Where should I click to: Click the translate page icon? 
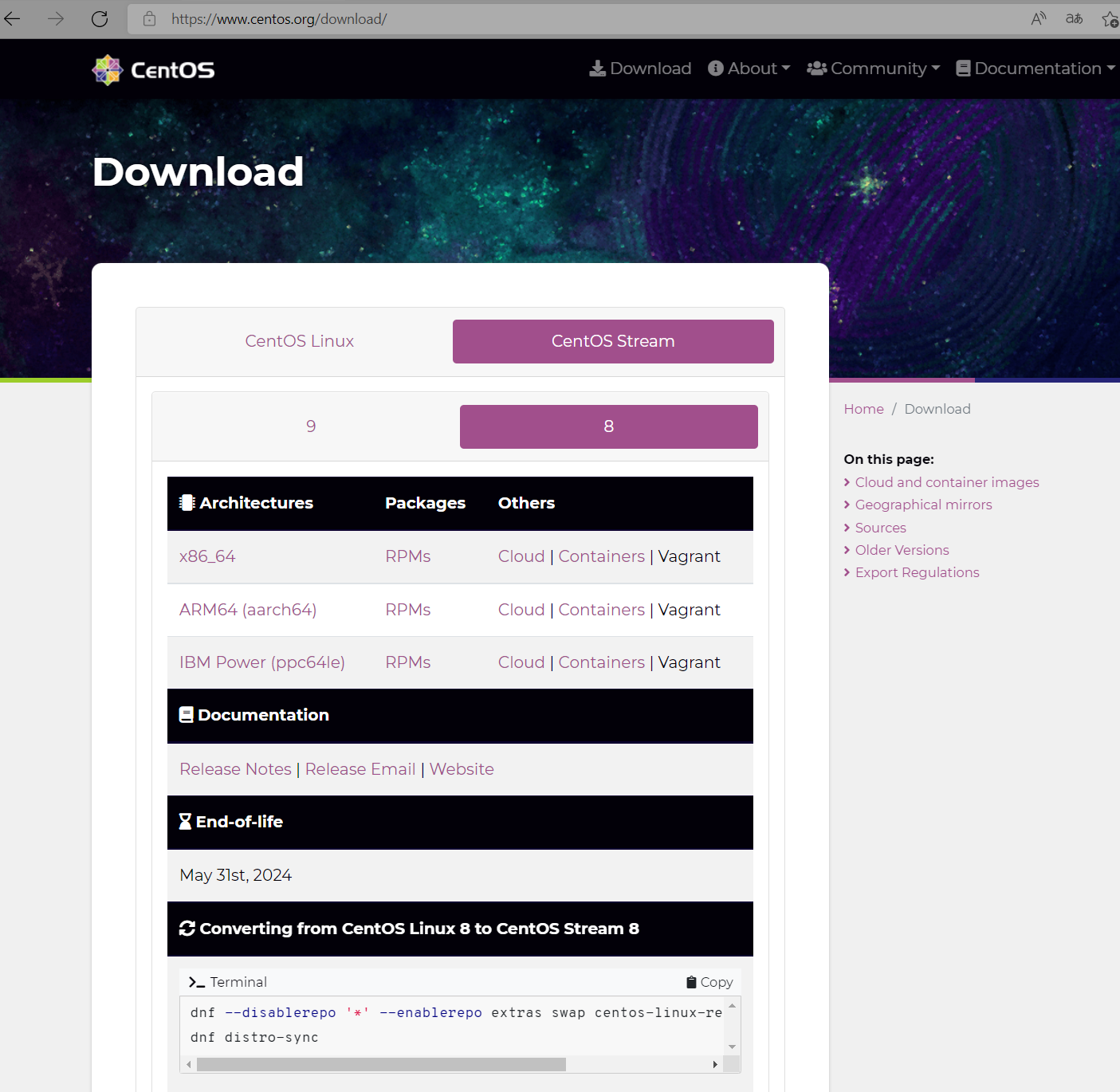tap(1074, 18)
